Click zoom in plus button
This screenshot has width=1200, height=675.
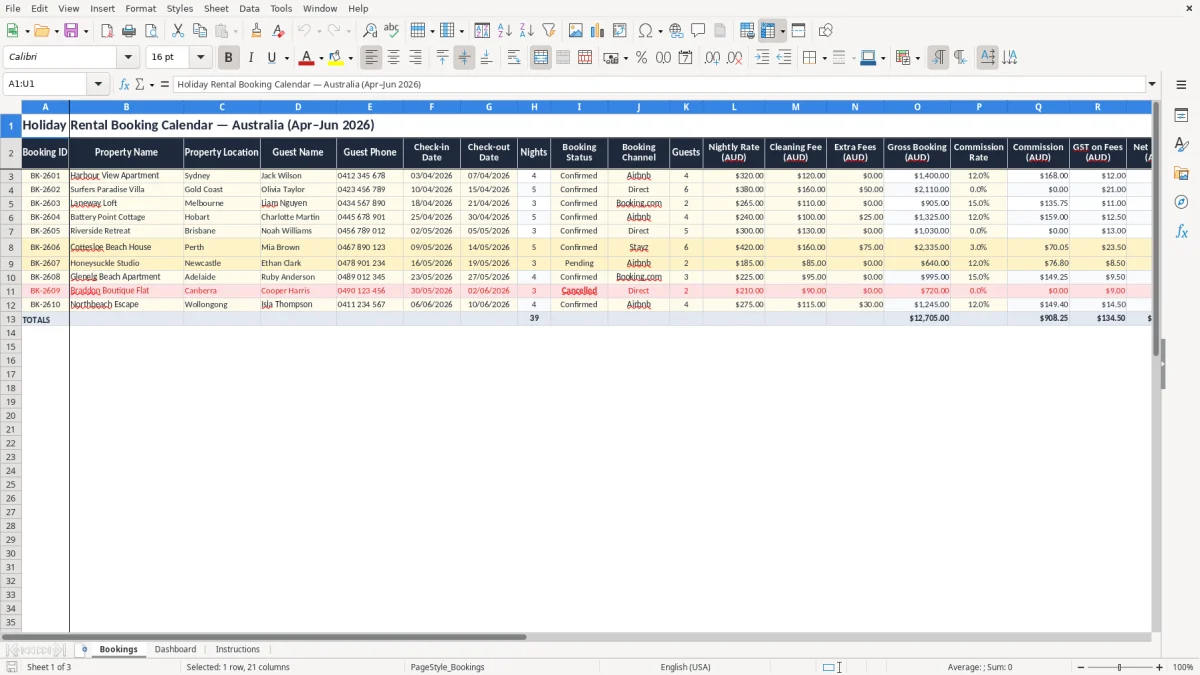(x=1160, y=667)
